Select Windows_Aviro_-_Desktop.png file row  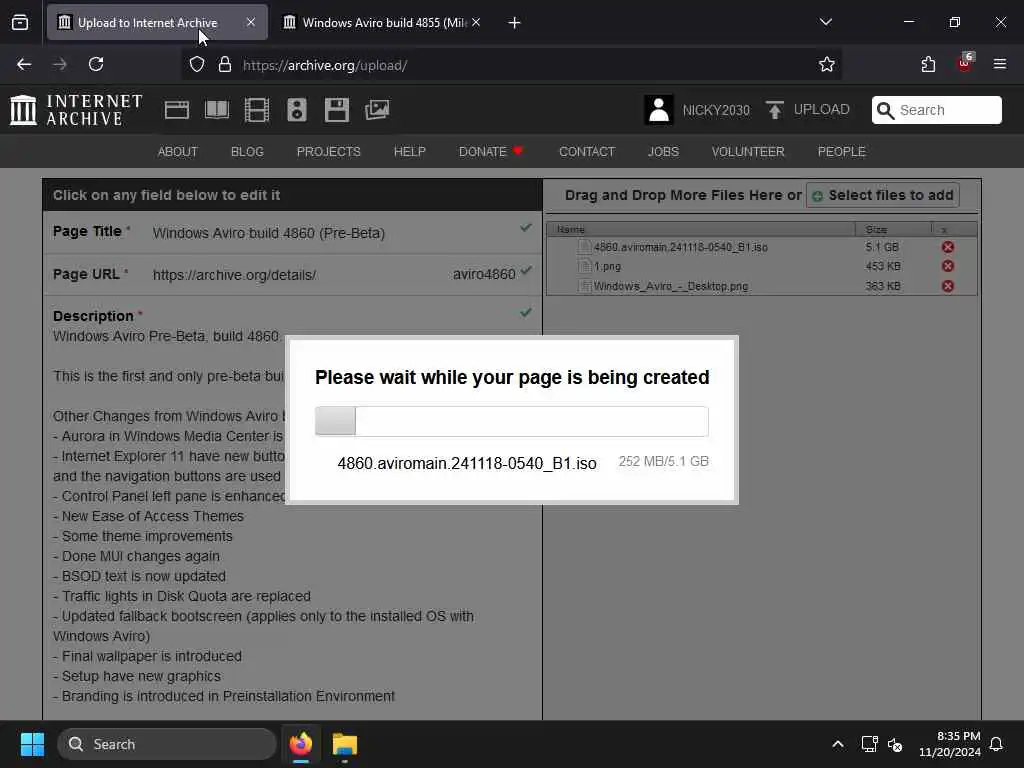(x=761, y=286)
